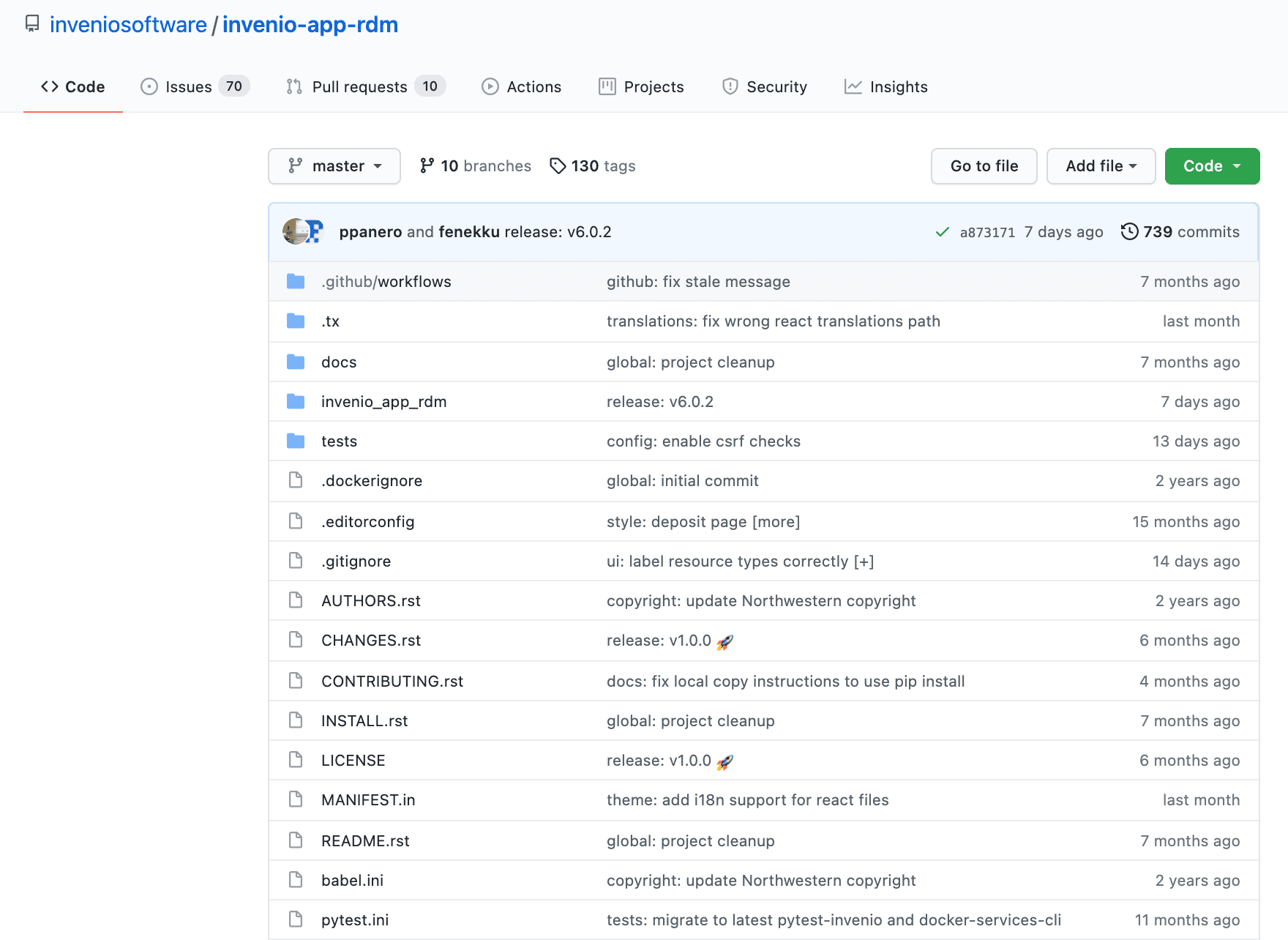Click the tests folder icon

pos(296,441)
